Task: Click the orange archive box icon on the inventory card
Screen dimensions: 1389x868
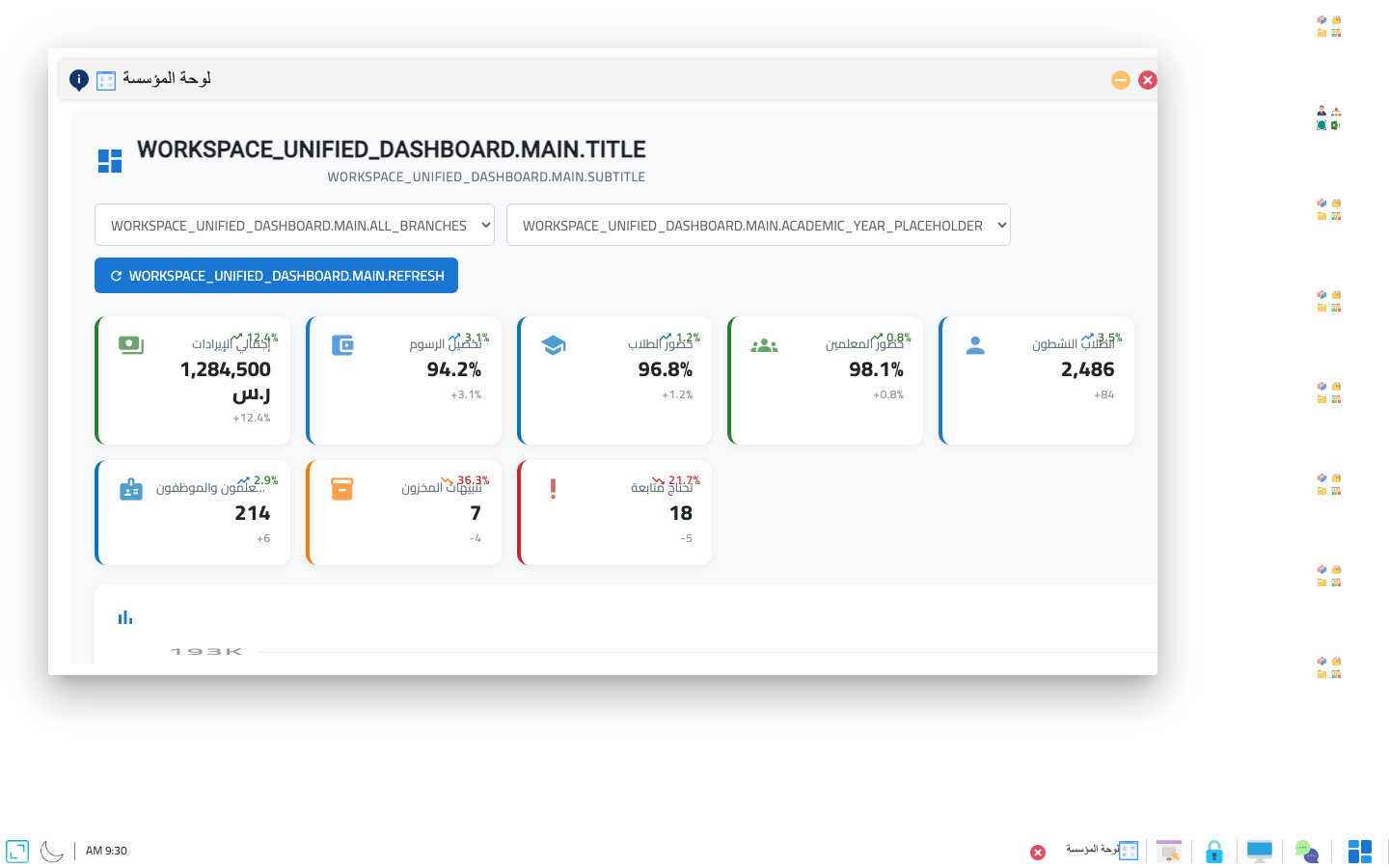Action: (x=342, y=489)
